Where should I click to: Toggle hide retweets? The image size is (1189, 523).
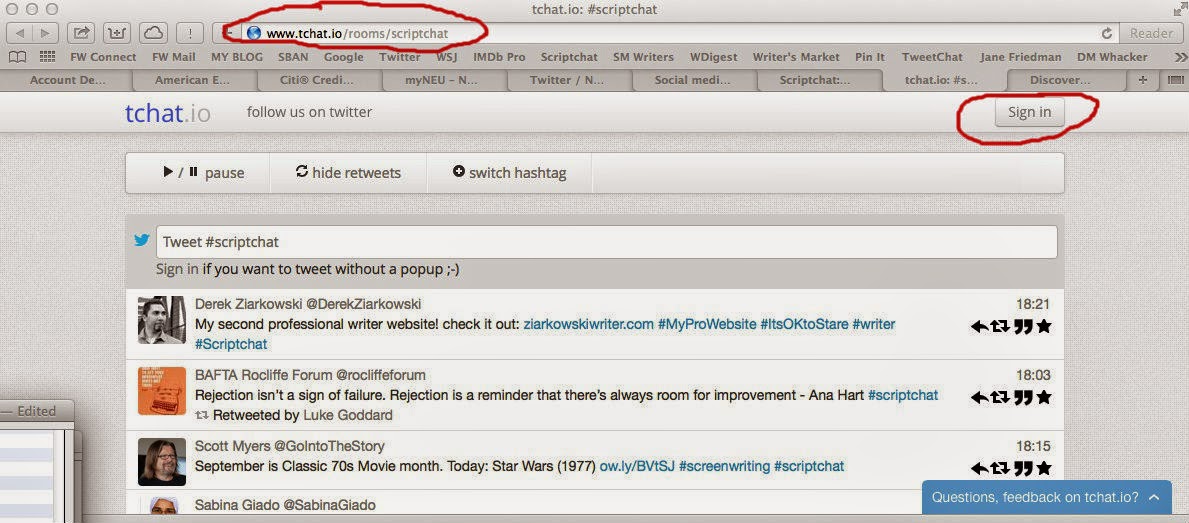[x=348, y=173]
